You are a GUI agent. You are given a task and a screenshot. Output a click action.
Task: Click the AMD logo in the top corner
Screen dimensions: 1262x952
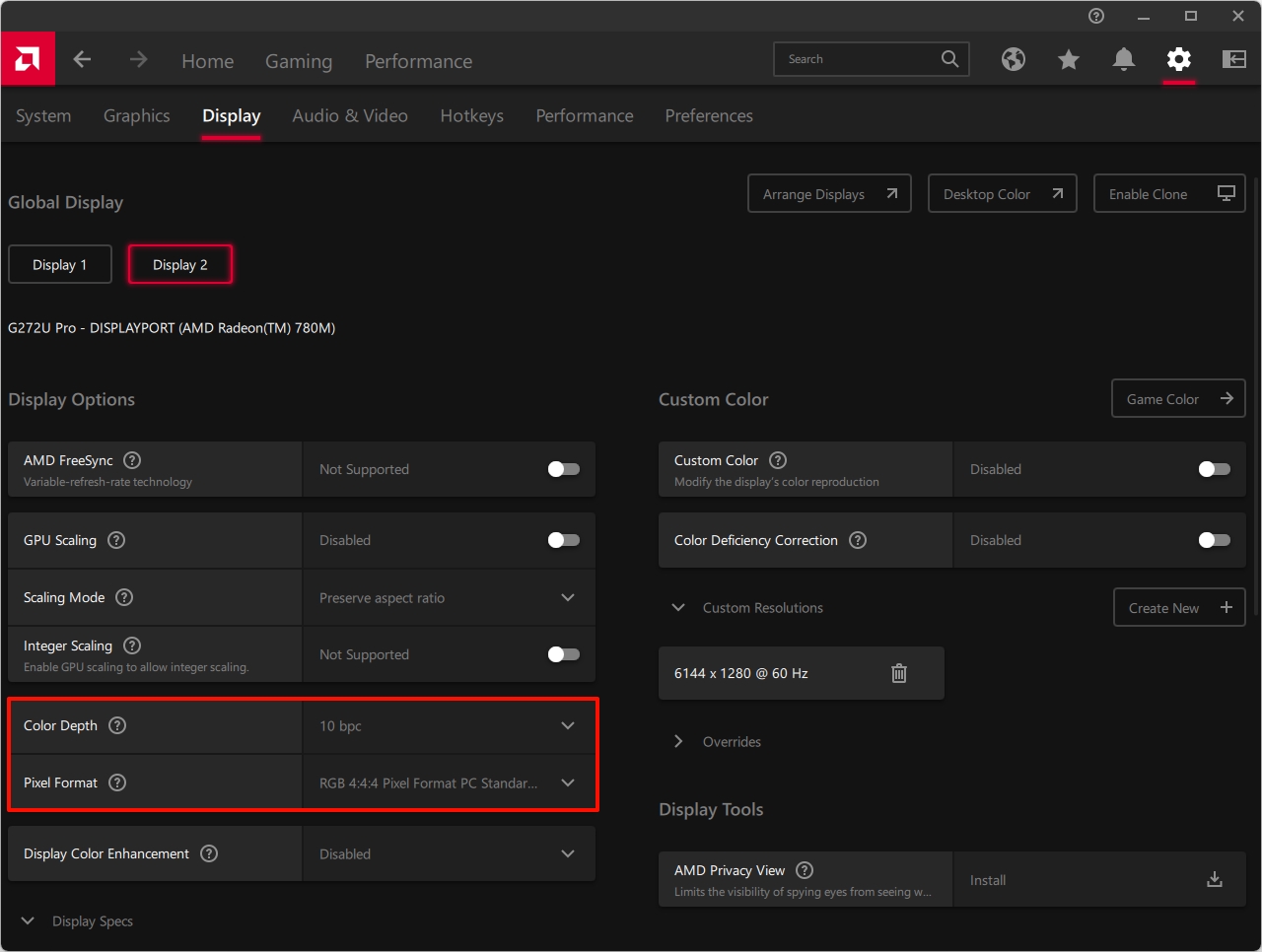pyautogui.click(x=27, y=59)
